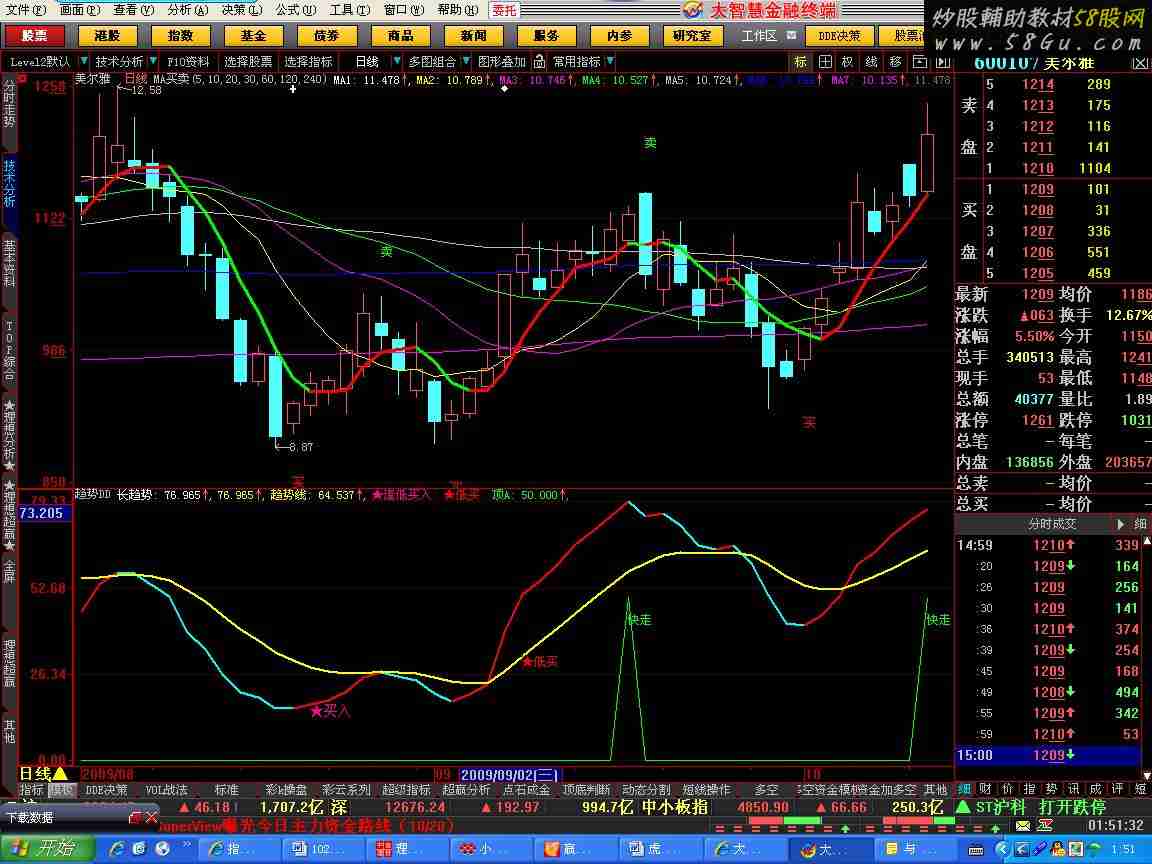The image size is (1152, 864).
Task: Click the 日线 period indicator triangle at bottom
Action: (61, 774)
